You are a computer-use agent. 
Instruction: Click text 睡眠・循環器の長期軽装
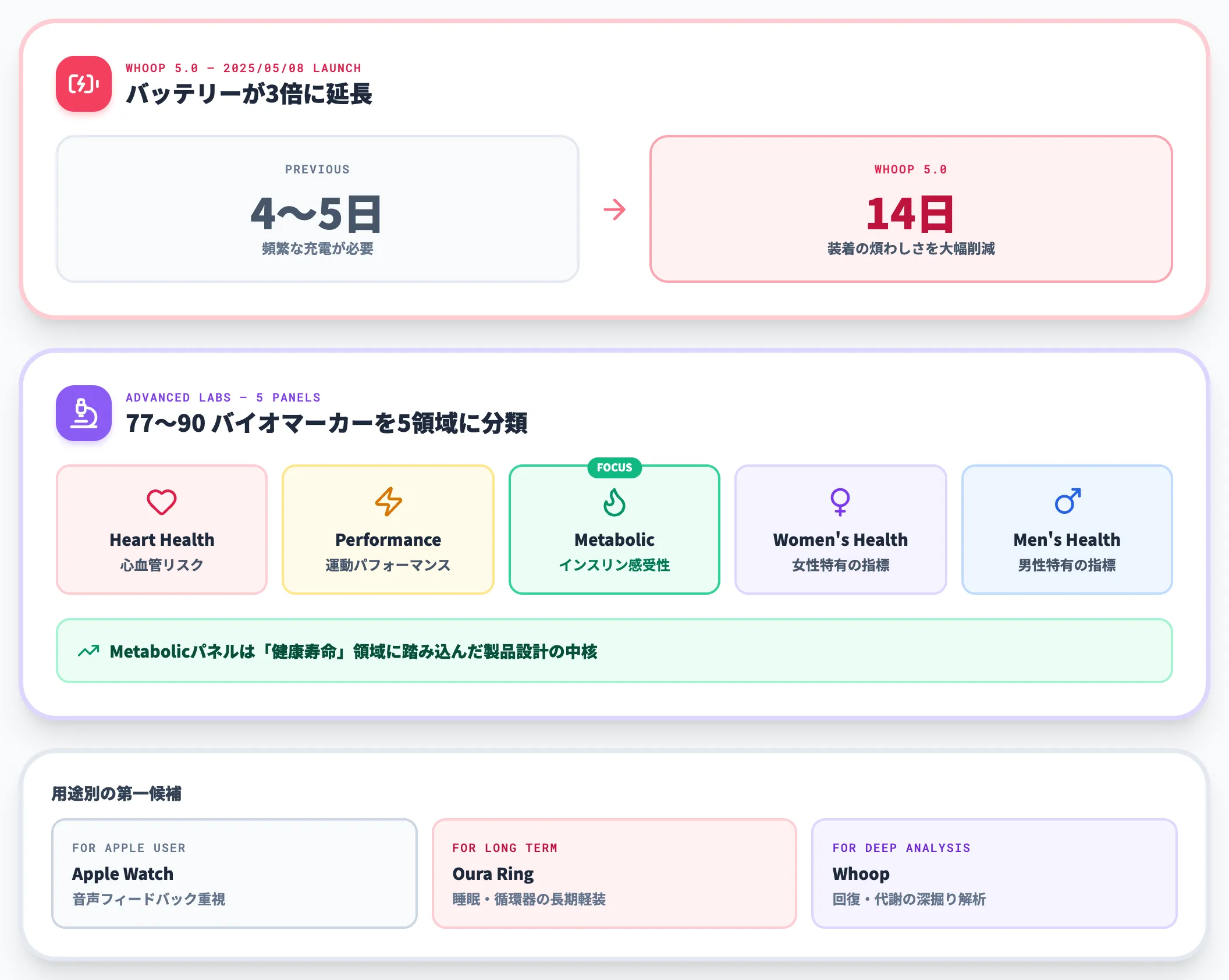(x=529, y=899)
